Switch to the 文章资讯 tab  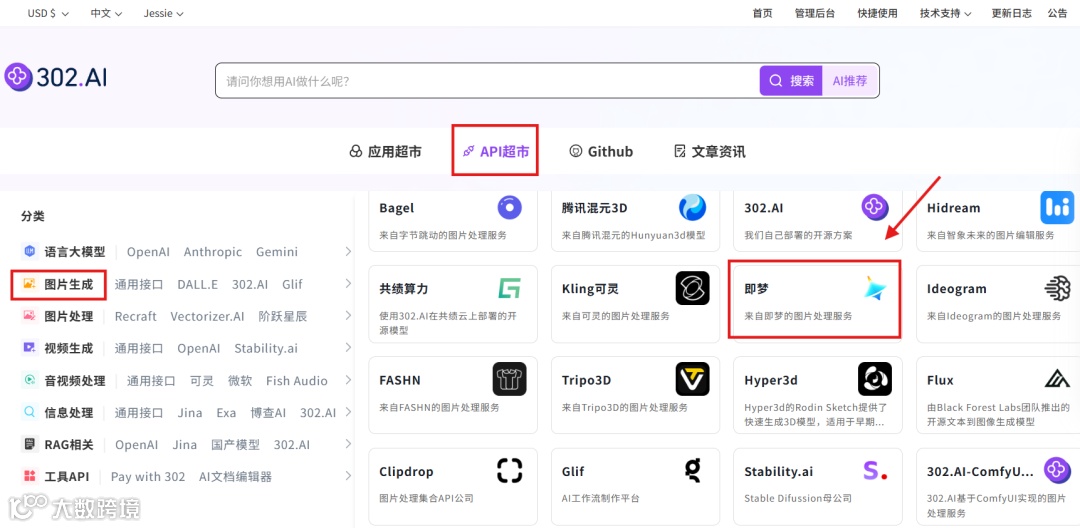[709, 151]
